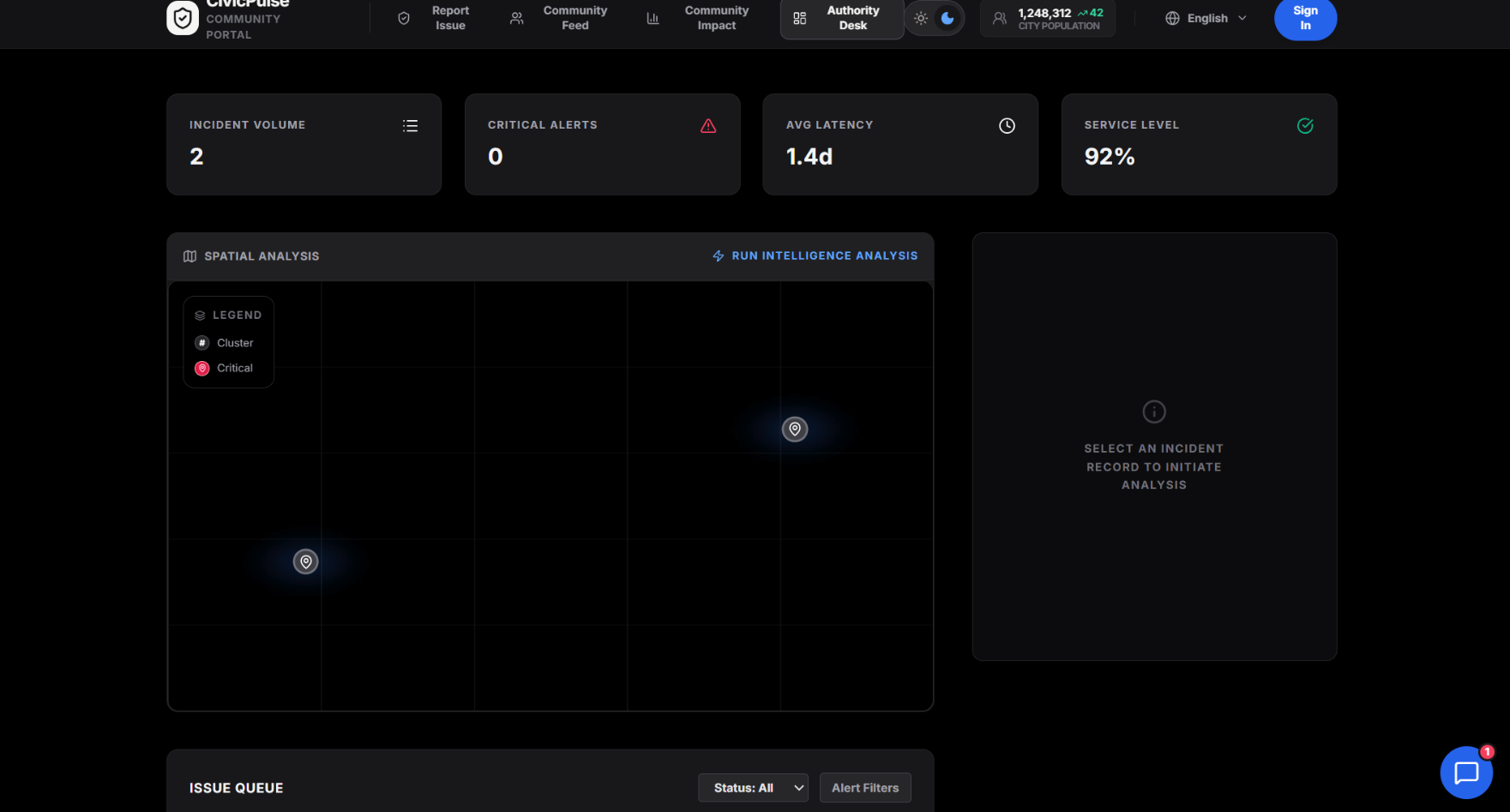Open the Community Feed tab
Viewport: 1510px width, 812px height.
(559, 18)
